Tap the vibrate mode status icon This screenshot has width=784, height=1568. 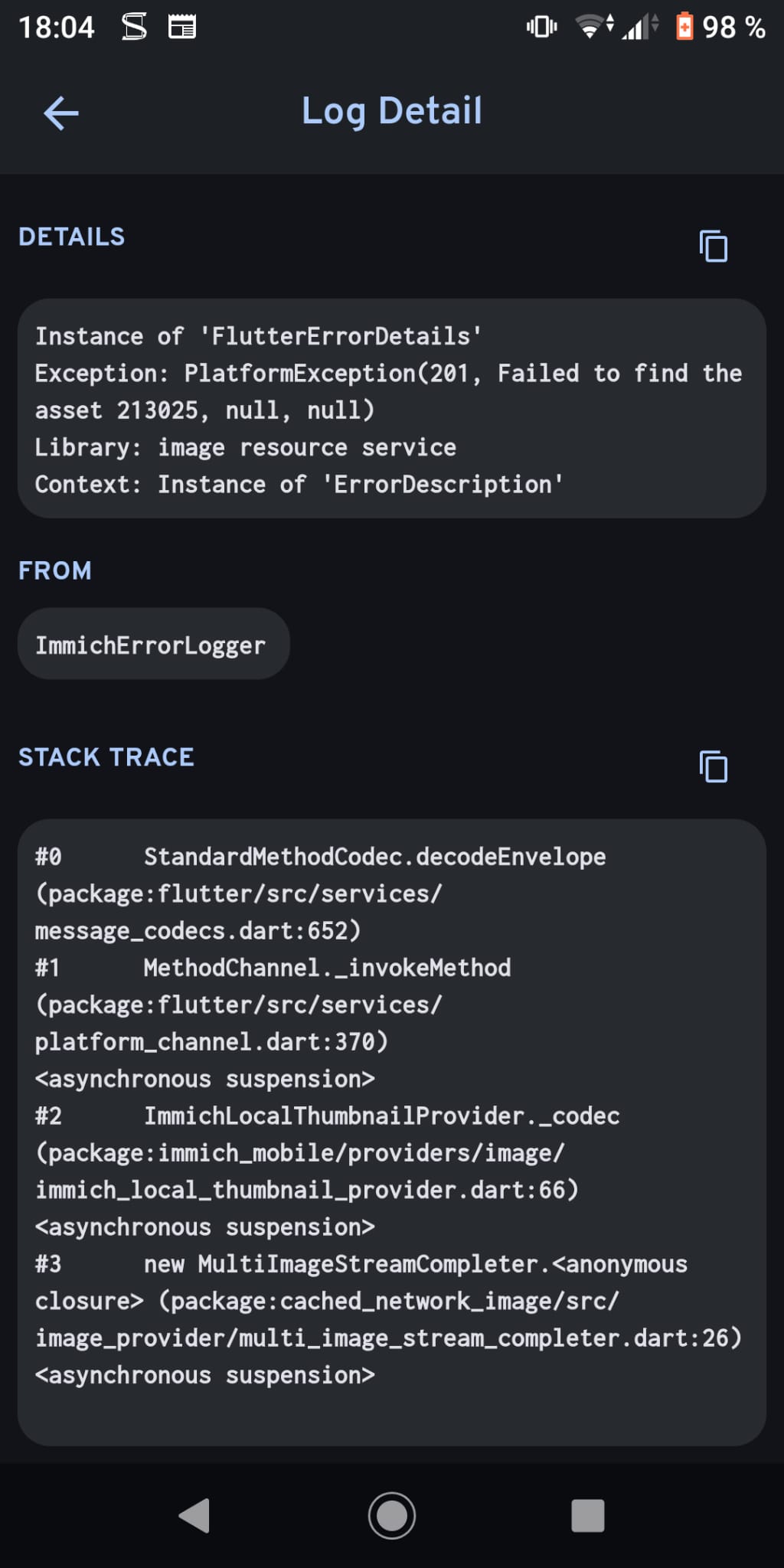[x=541, y=27]
